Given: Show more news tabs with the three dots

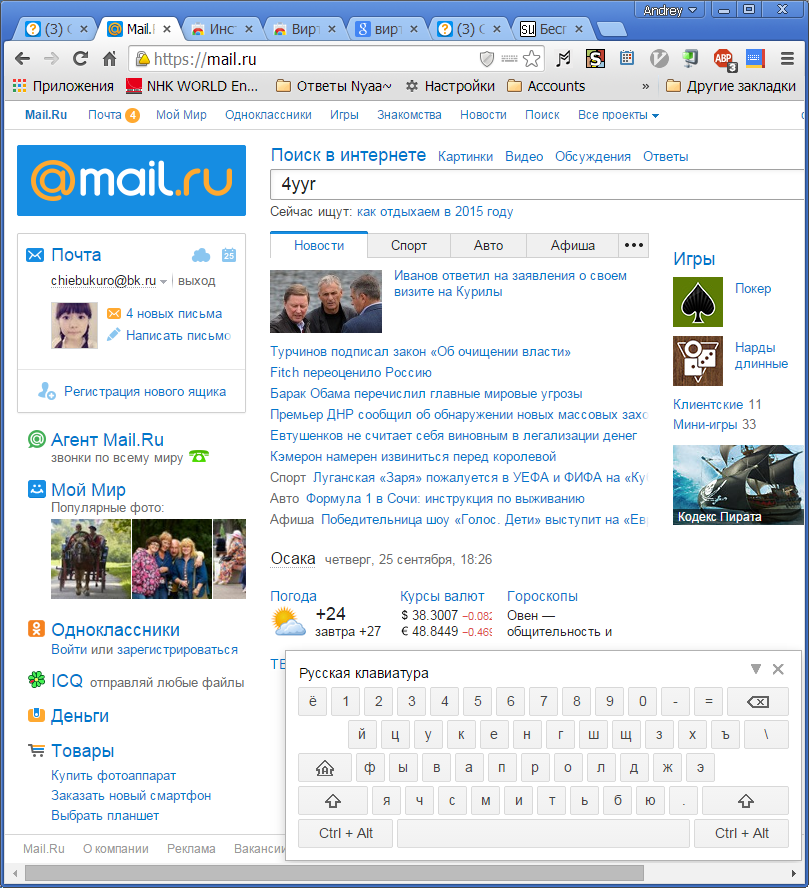Looking at the screenshot, I should (x=633, y=245).
